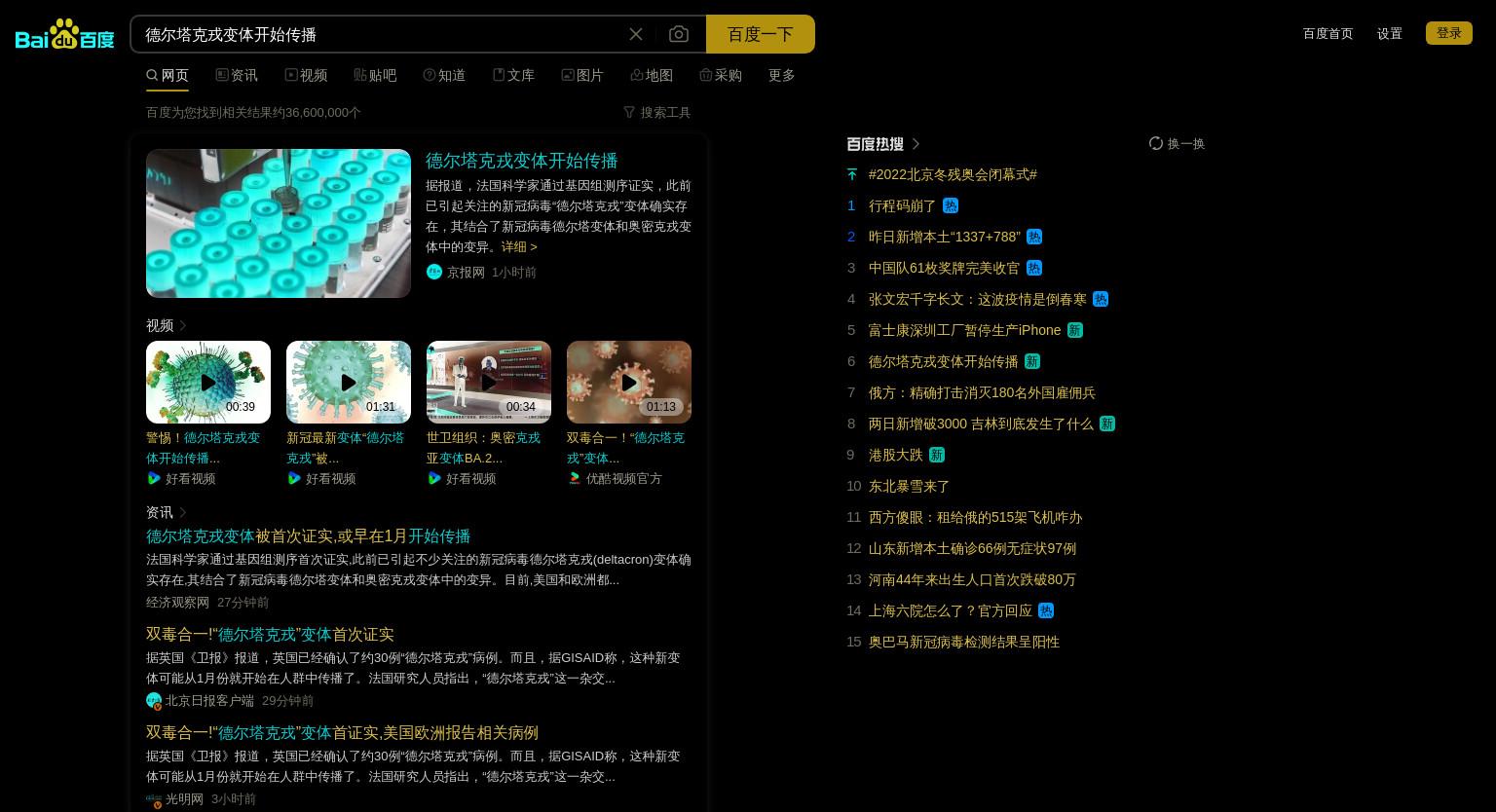Open hot search 山东新增本土确诊66例无症状97例
Image resolution: width=1496 pixels, height=812 pixels.
pyautogui.click(x=972, y=548)
